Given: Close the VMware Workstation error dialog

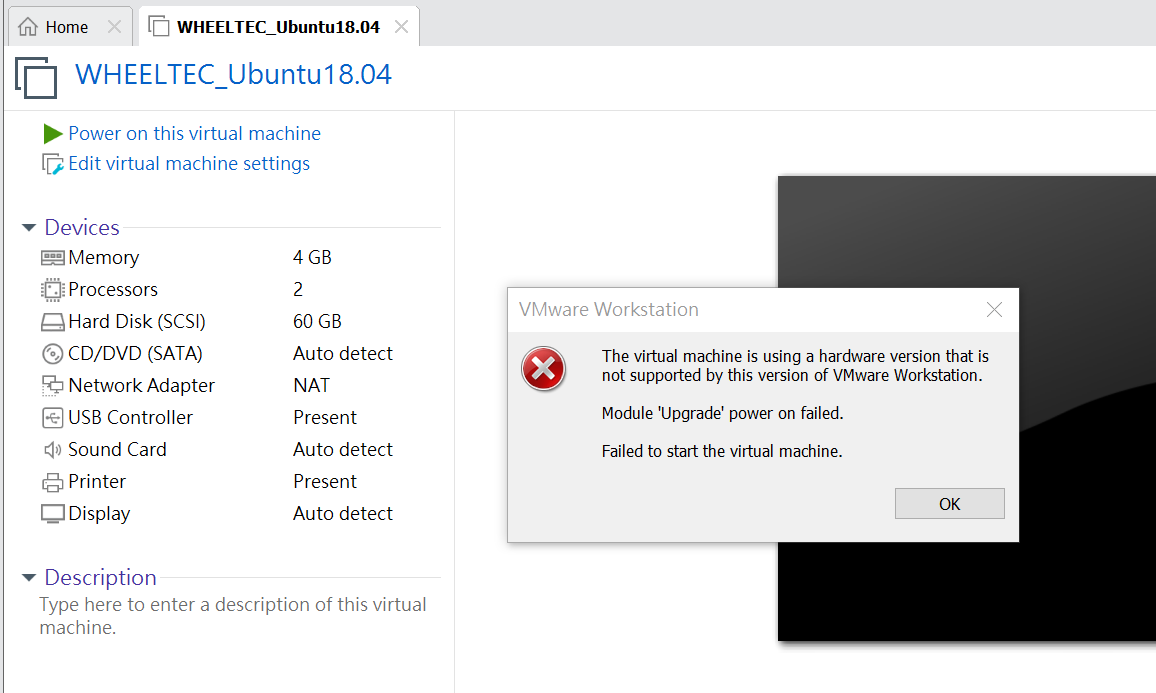Looking at the screenshot, I should [995, 310].
